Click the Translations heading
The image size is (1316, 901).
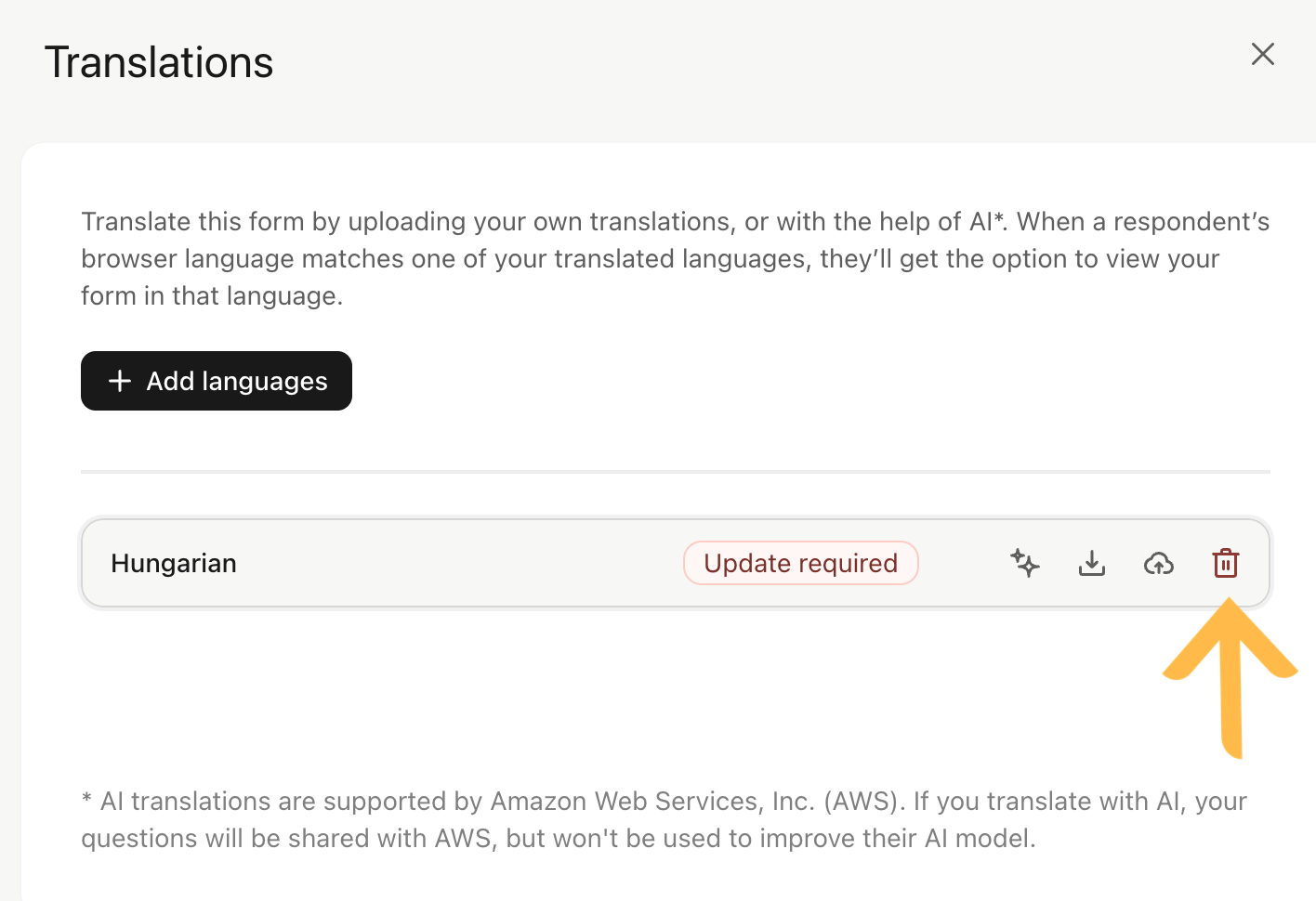[159, 62]
